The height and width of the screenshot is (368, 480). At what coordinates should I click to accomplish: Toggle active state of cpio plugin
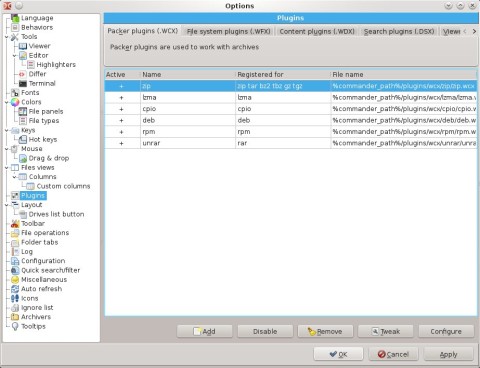pyautogui.click(x=121, y=109)
